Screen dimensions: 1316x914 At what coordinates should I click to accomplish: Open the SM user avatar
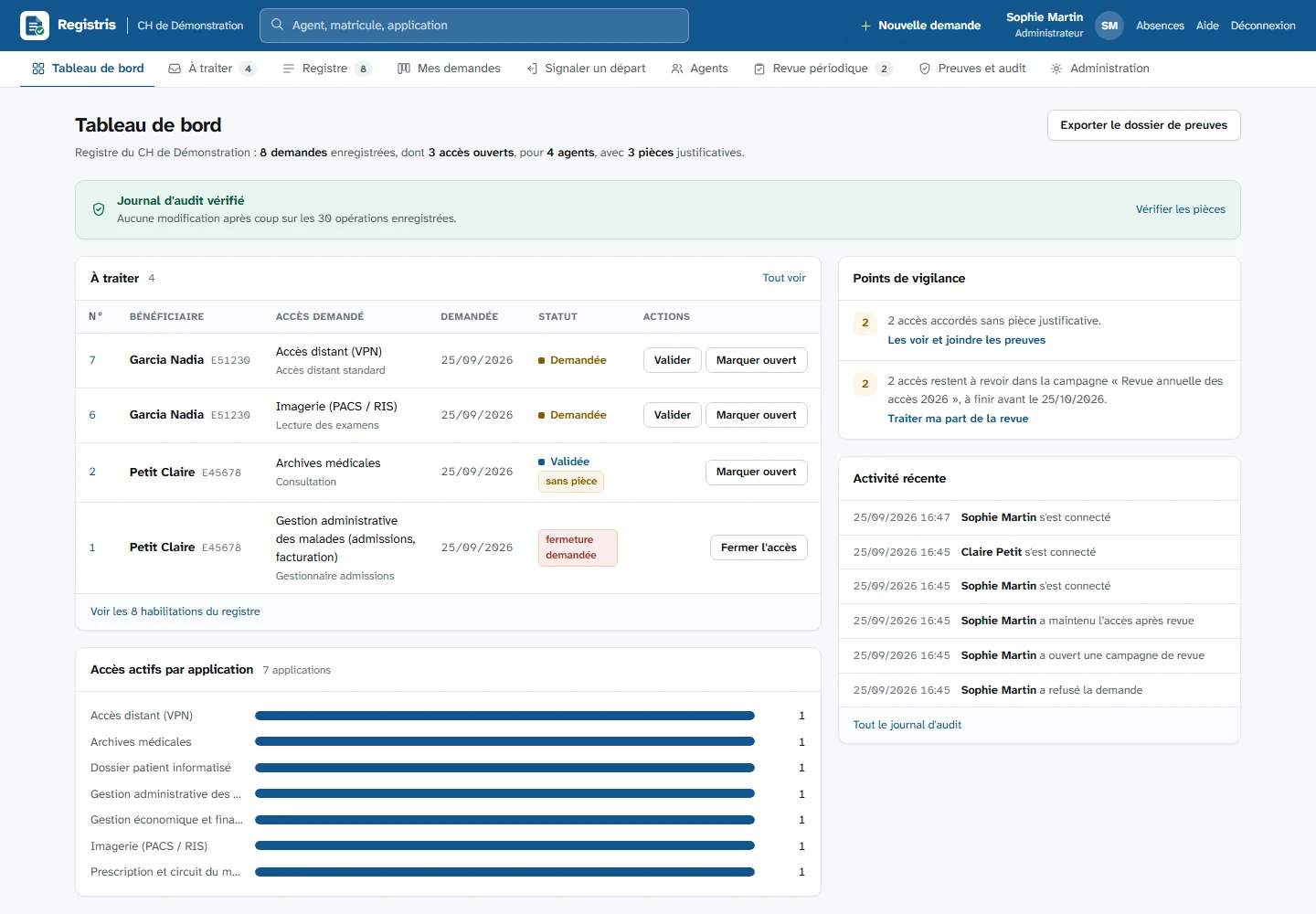(x=1109, y=26)
